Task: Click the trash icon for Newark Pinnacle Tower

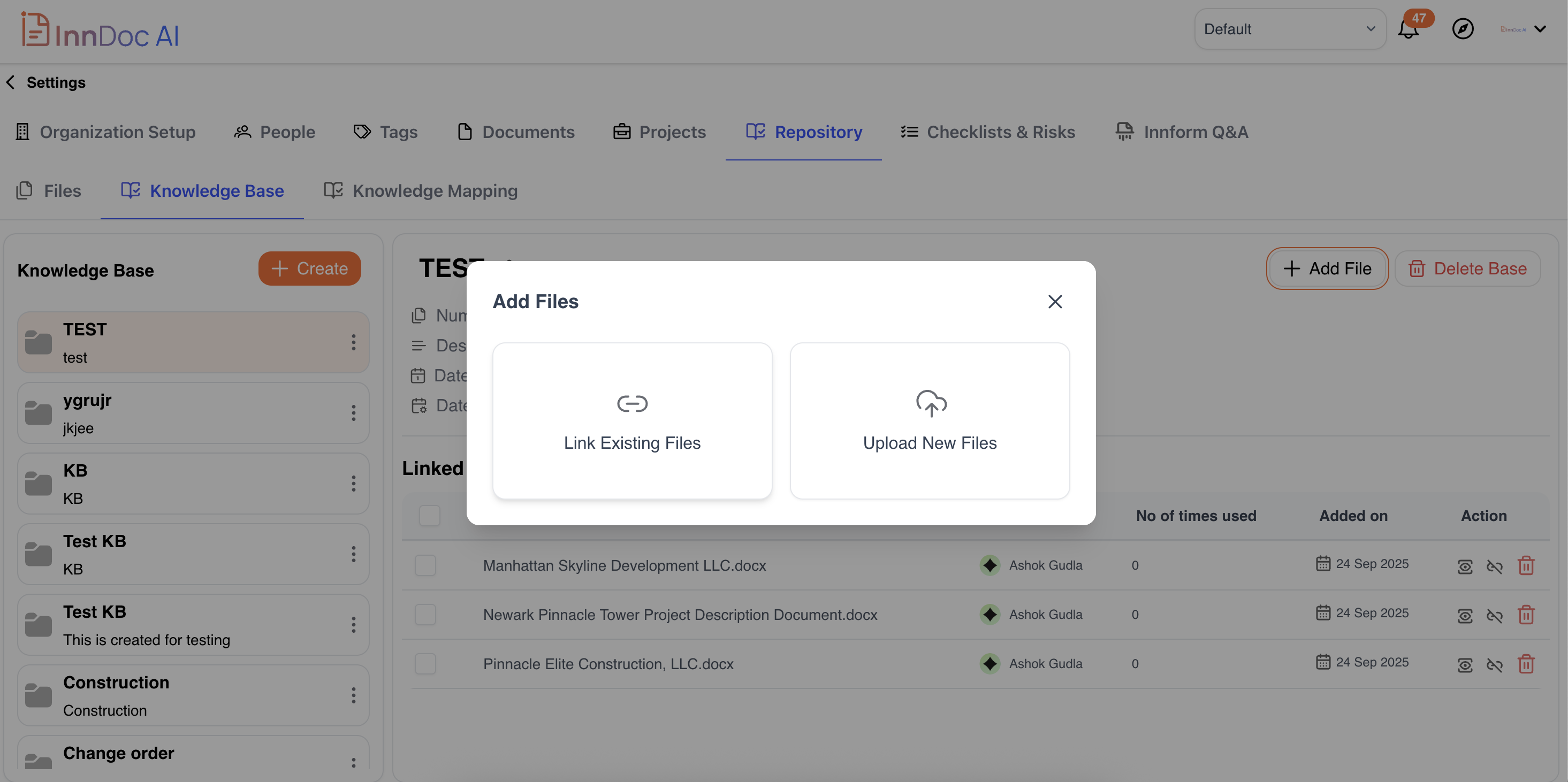Action: tap(1525, 615)
